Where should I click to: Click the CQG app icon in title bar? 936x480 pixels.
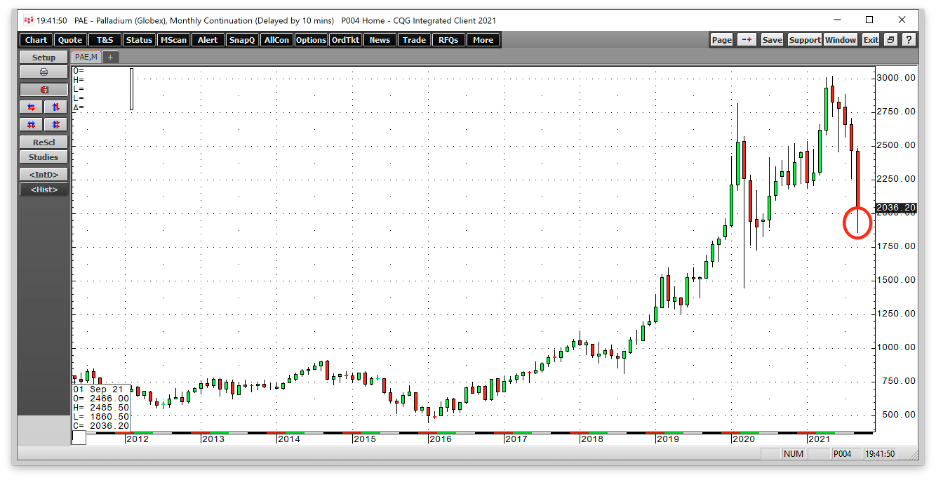[28, 20]
